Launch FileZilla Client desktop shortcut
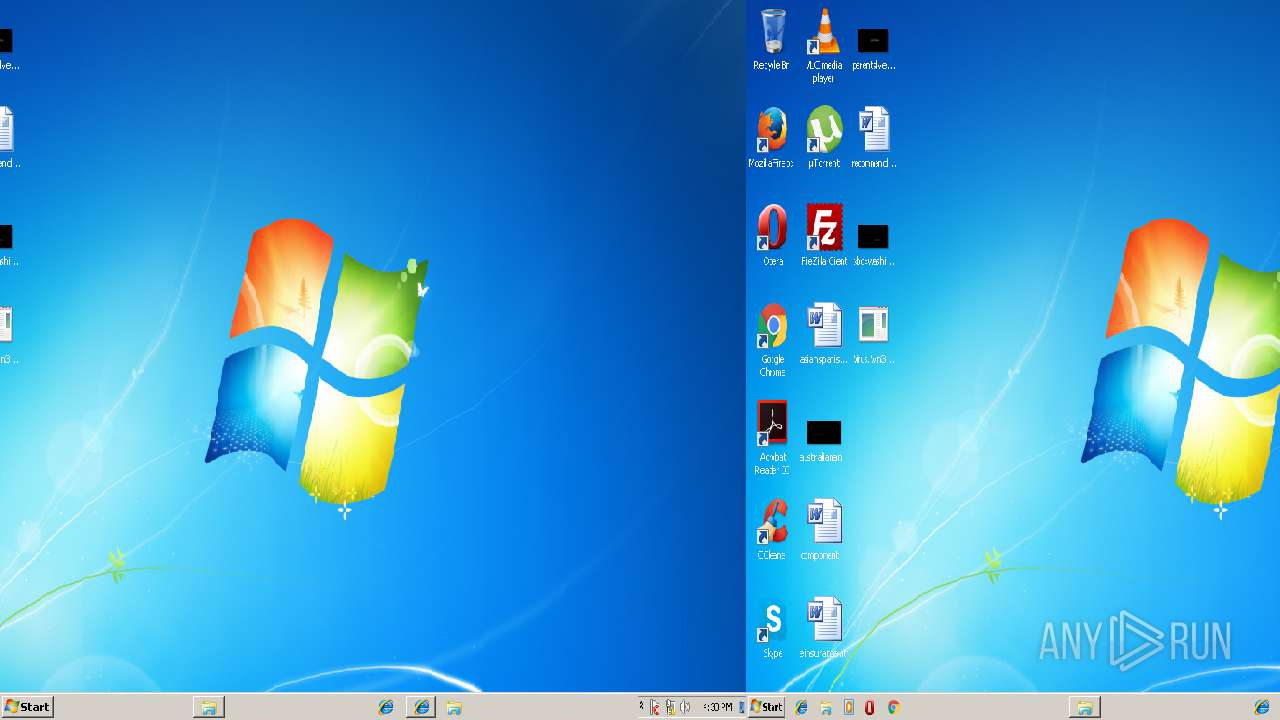 (823, 236)
